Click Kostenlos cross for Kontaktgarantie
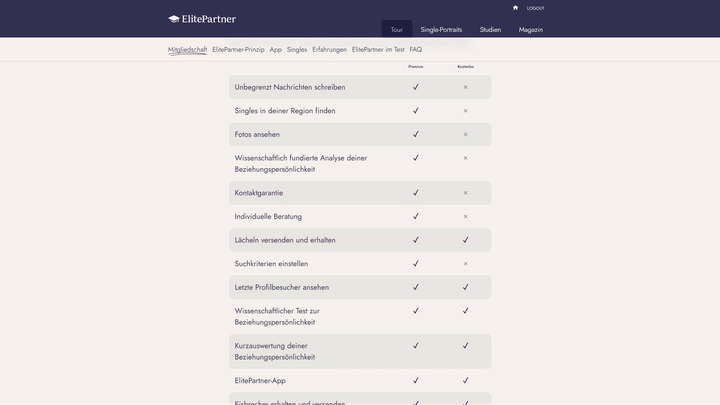The image size is (720, 405). point(466,193)
